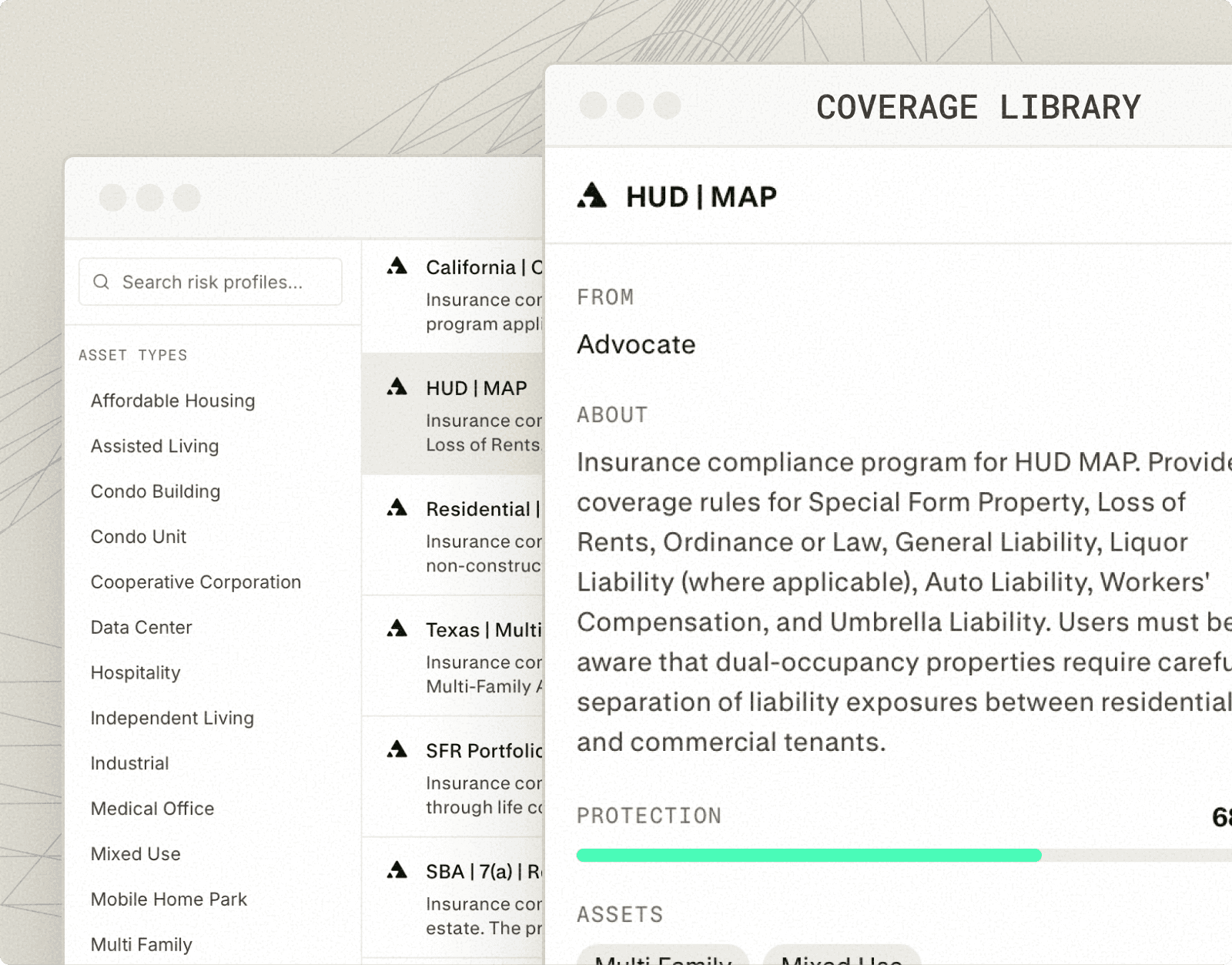The width and height of the screenshot is (1232, 965).
Task: Click the Advocate name under From
Action: (x=636, y=344)
